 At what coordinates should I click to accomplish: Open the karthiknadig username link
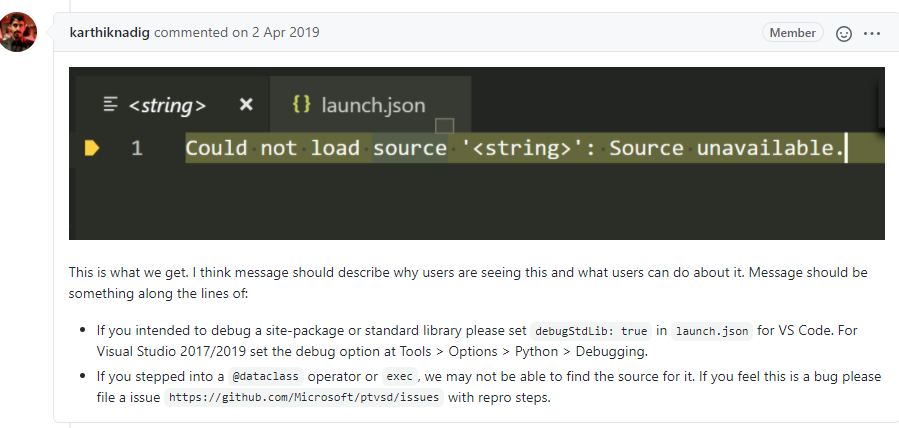pos(110,33)
